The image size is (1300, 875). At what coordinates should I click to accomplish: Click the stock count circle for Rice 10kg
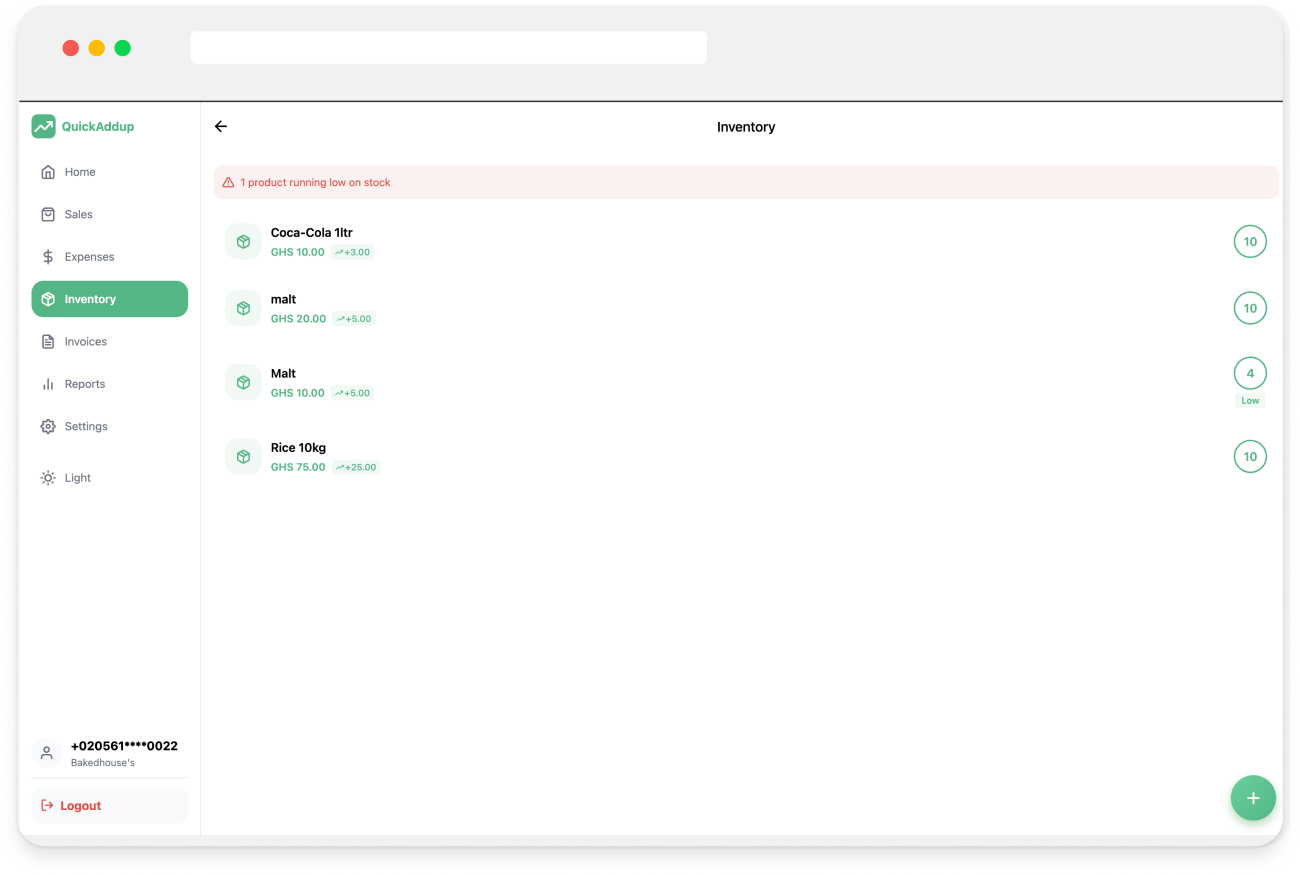1250,455
